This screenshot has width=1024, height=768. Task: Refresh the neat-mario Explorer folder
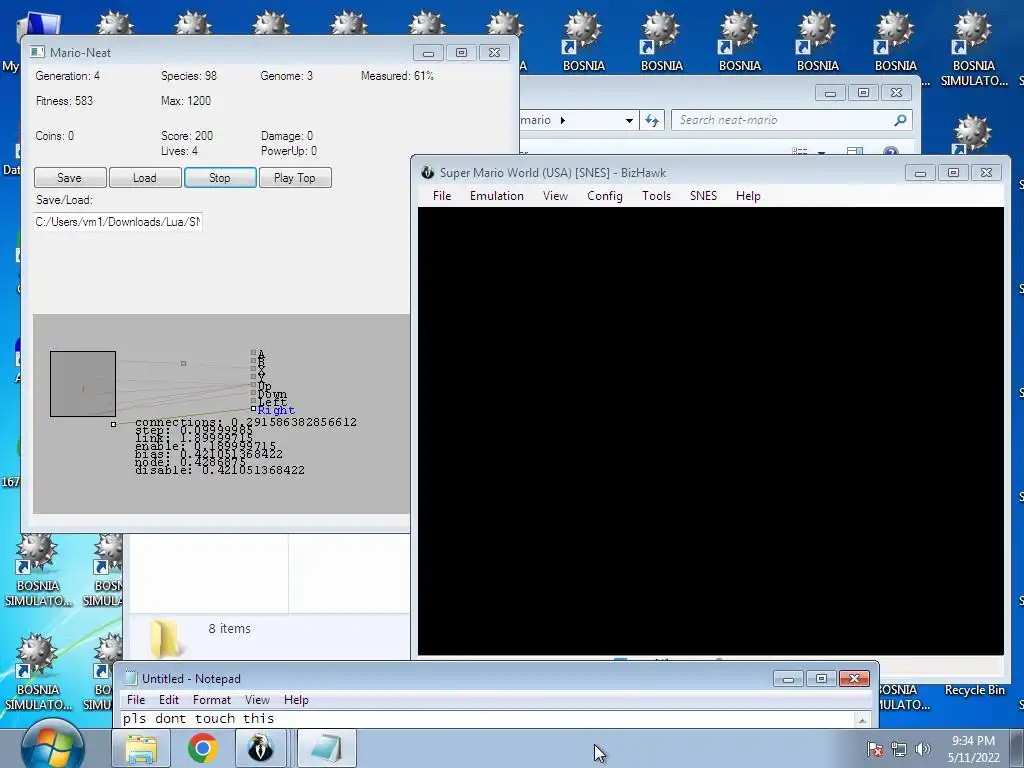click(x=652, y=120)
